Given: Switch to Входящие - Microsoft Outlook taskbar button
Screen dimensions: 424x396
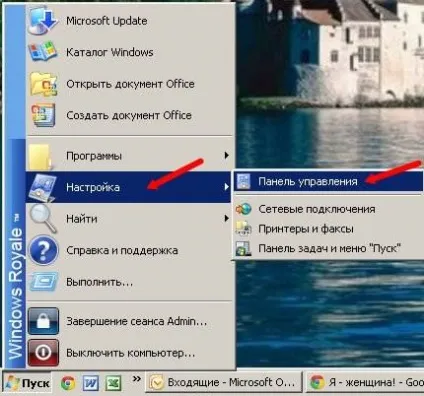Looking at the screenshot, I should point(223,382).
